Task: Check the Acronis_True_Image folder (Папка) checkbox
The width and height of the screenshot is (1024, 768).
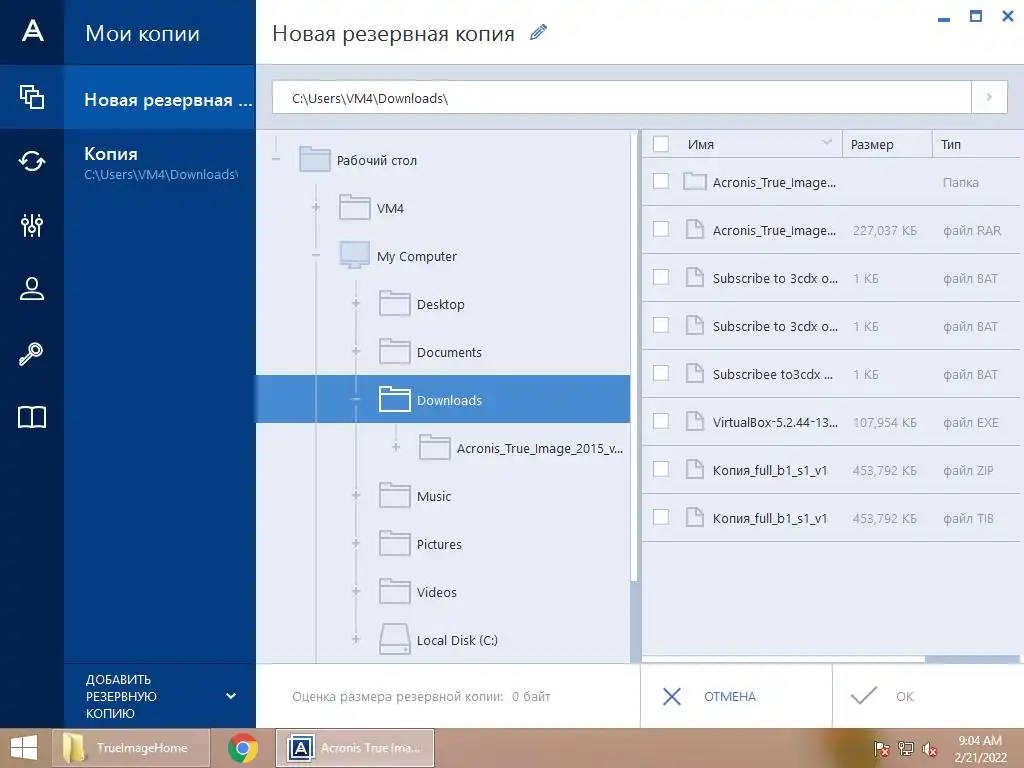Action: pyautogui.click(x=661, y=181)
